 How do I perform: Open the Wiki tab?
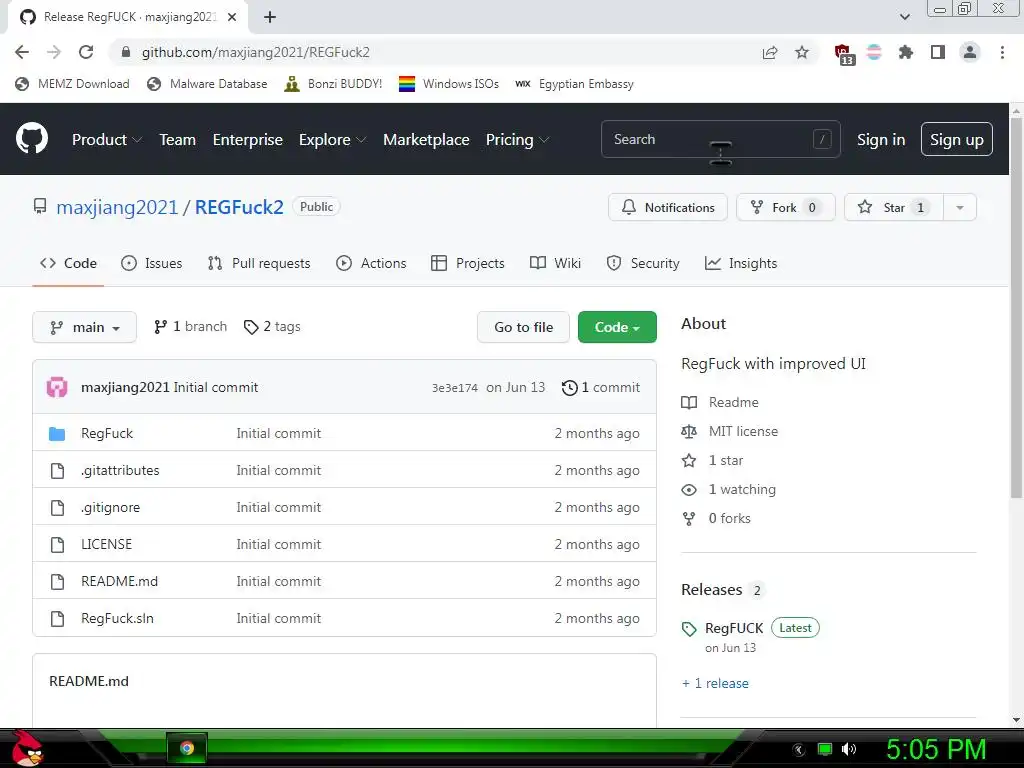555,263
